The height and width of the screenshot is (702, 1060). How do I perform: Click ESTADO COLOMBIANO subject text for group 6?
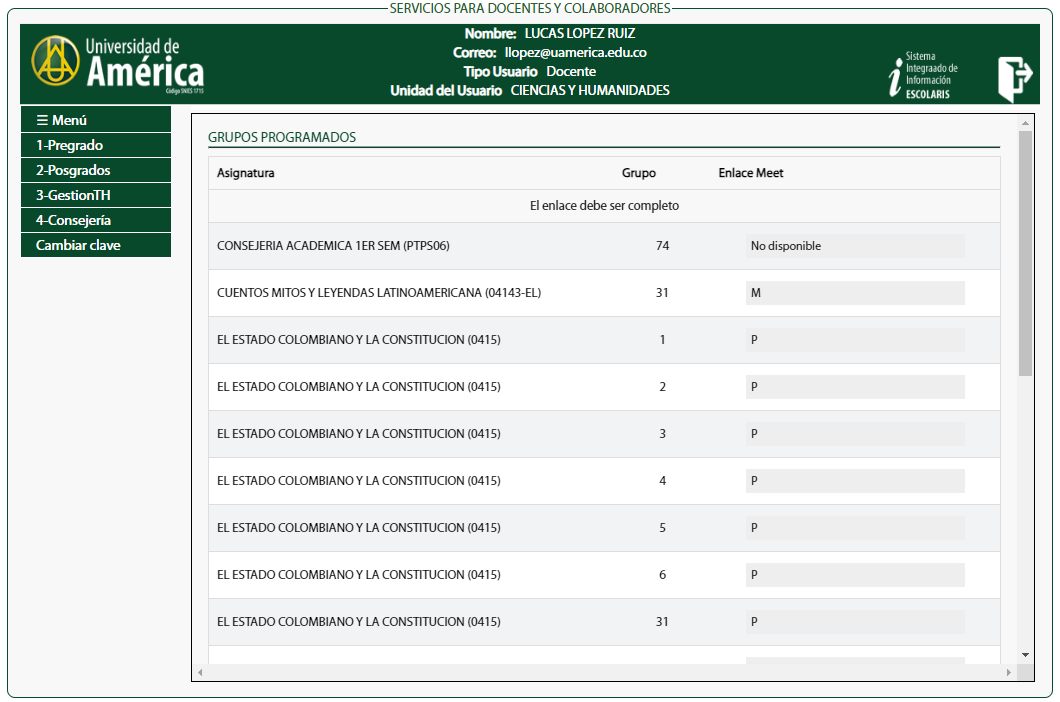pos(358,575)
